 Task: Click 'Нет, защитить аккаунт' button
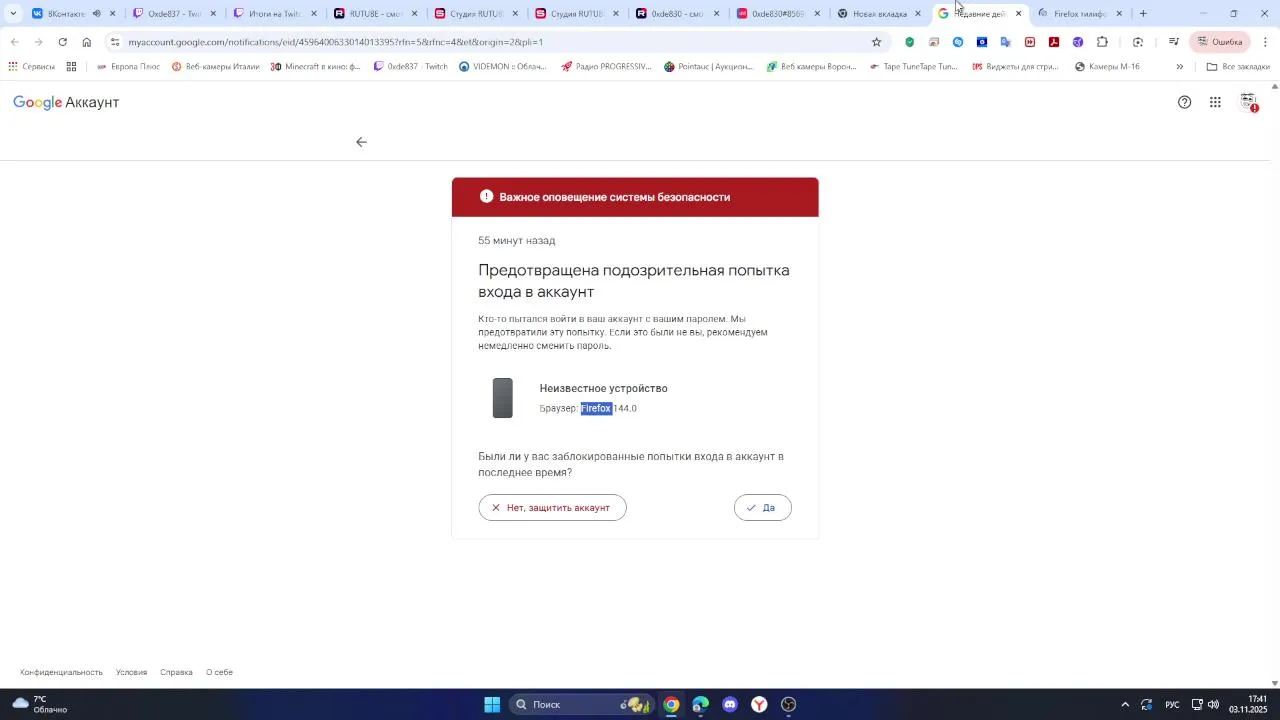pyautogui.click(x=552, y=508)
